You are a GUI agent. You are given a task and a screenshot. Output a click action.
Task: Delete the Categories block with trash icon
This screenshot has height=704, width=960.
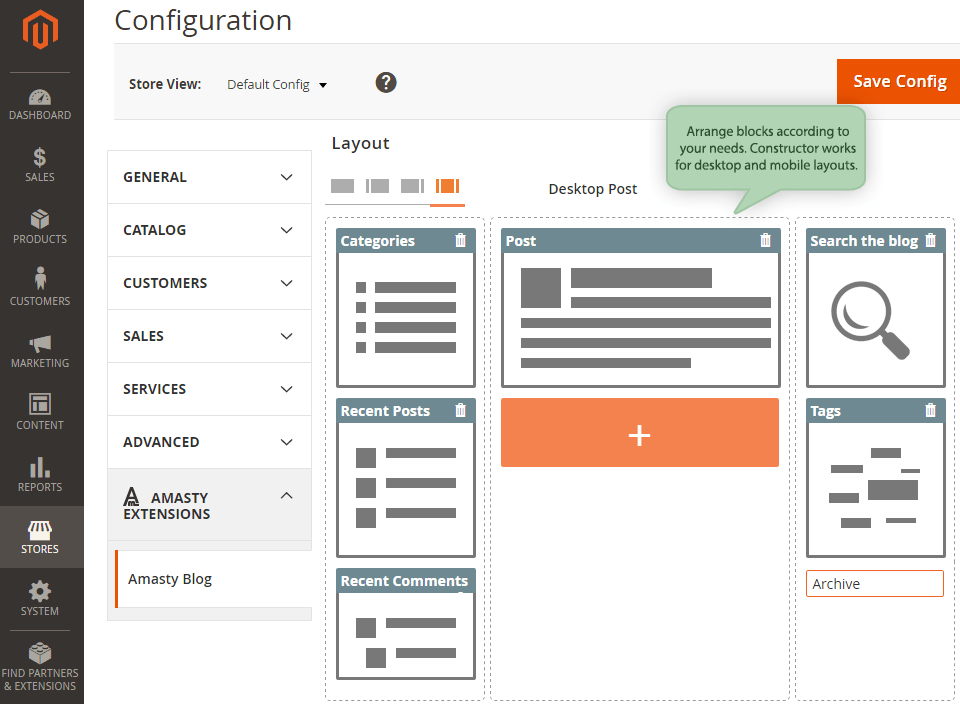coord(460,240)
